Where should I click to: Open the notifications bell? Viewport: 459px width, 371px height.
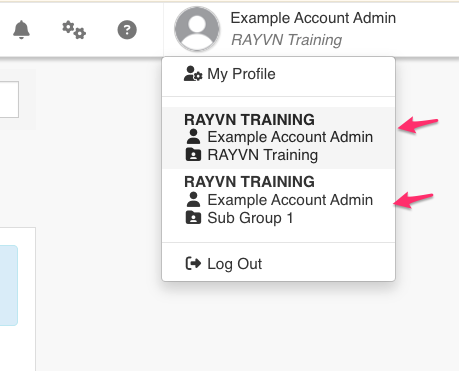21,30
